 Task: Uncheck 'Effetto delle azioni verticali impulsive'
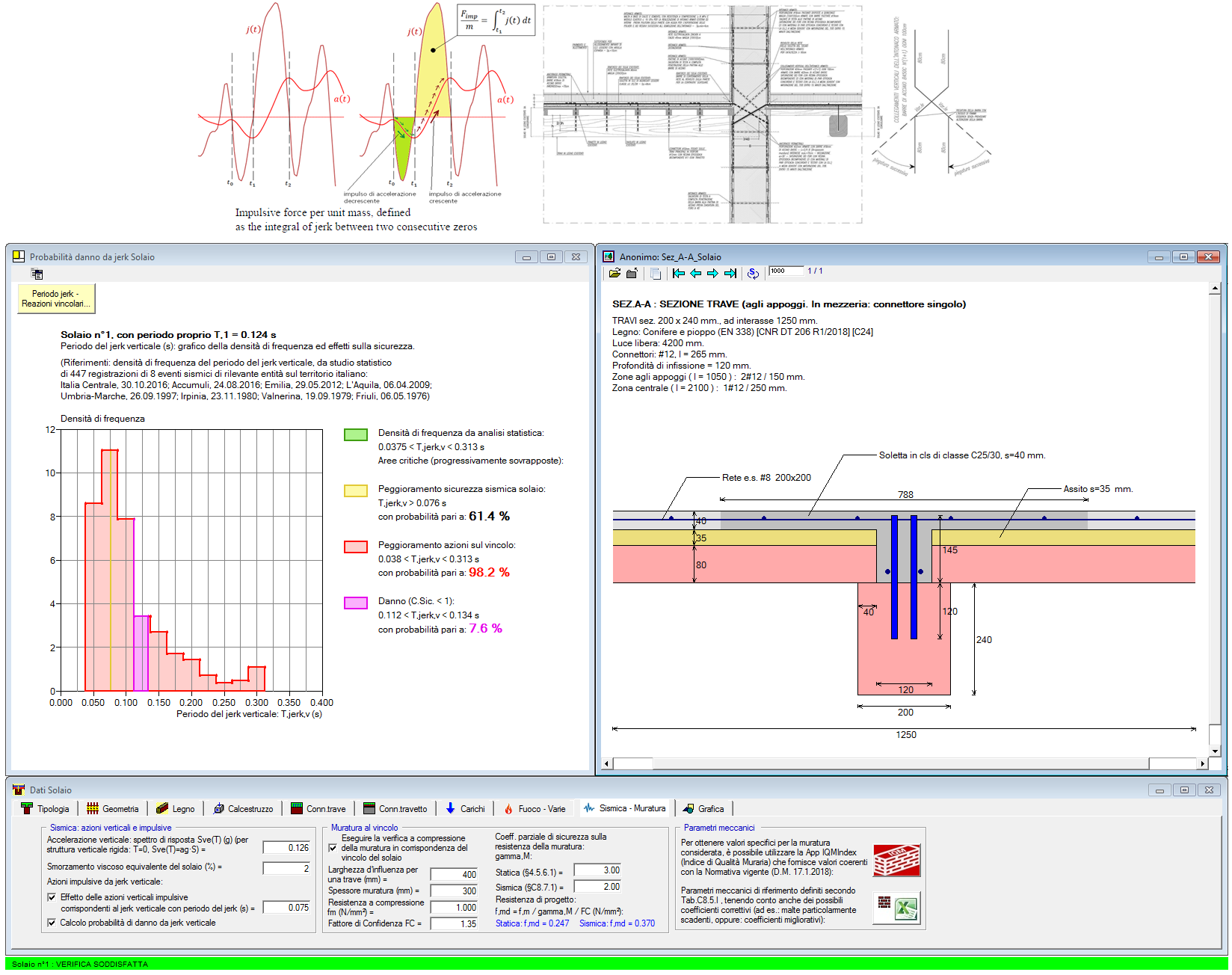click(x=52, y=897)
